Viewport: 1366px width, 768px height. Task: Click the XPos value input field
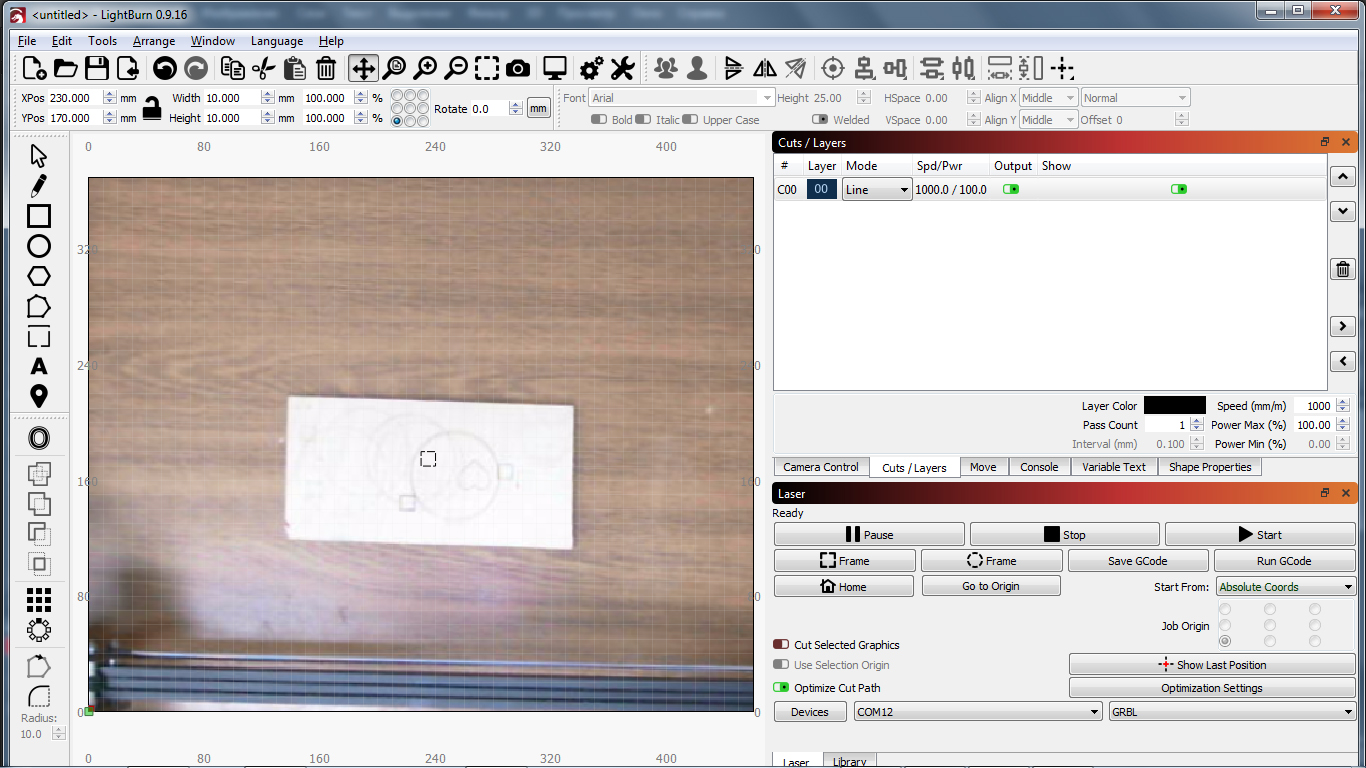click(75, 98)
